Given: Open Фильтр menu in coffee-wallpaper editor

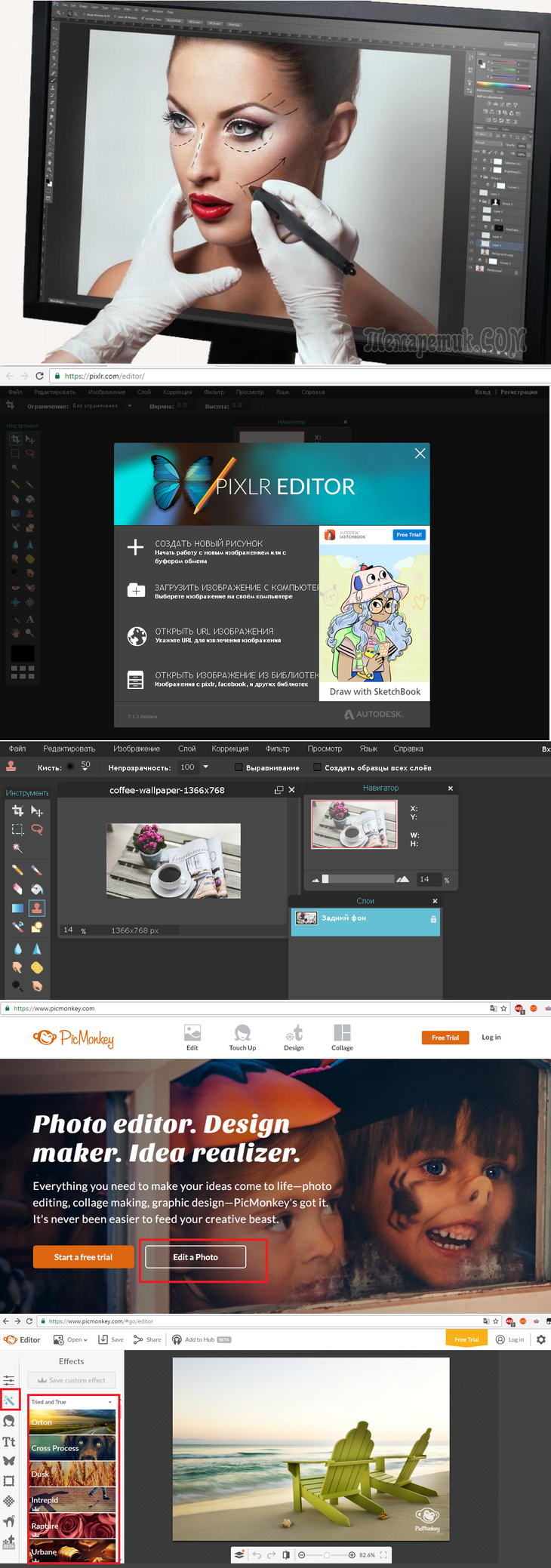Looking at the screenshot, I should point(278,749).
